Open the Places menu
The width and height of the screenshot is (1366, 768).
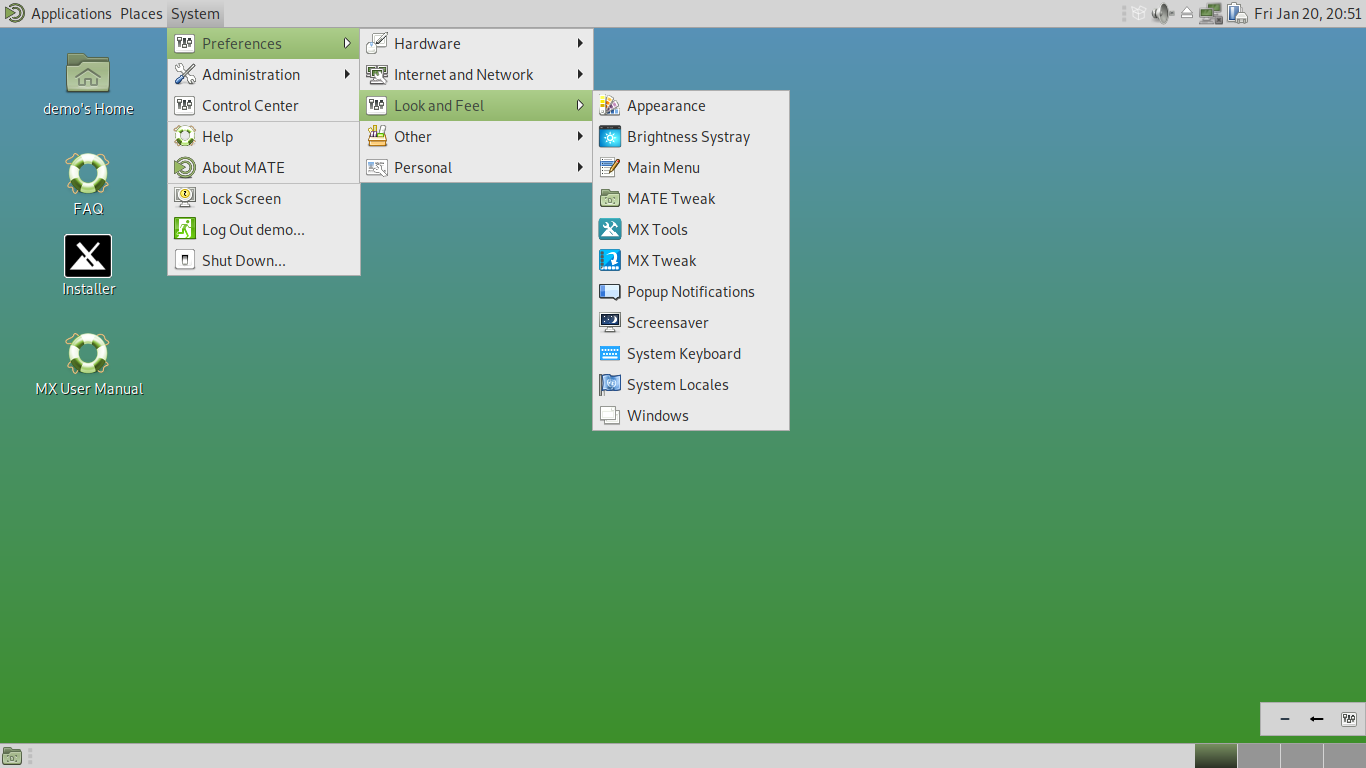click(141, 14)
